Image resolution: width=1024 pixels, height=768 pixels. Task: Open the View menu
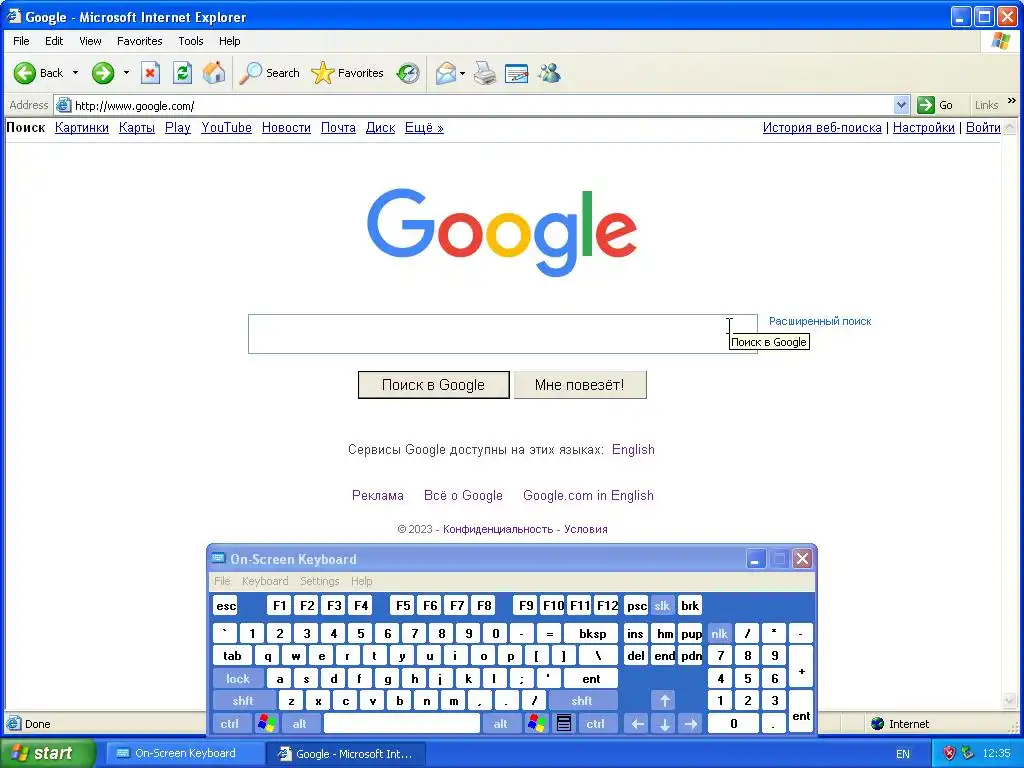[90, 41]
